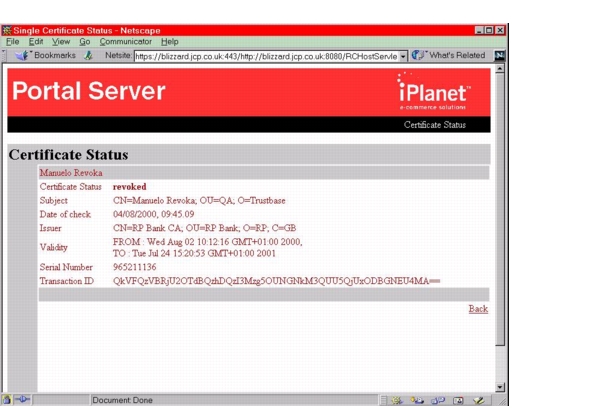This screenshot has height=409, width=610.
Task: Close the Netscape window
Action: (500, 30)
